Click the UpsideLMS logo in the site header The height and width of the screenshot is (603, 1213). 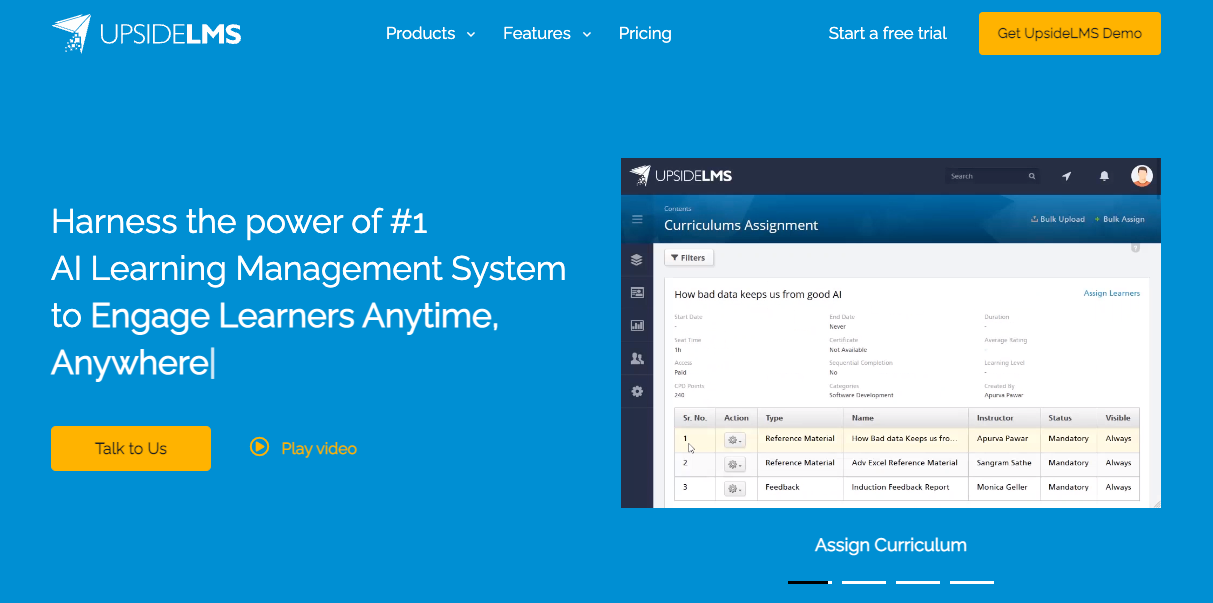click(147, 33)
